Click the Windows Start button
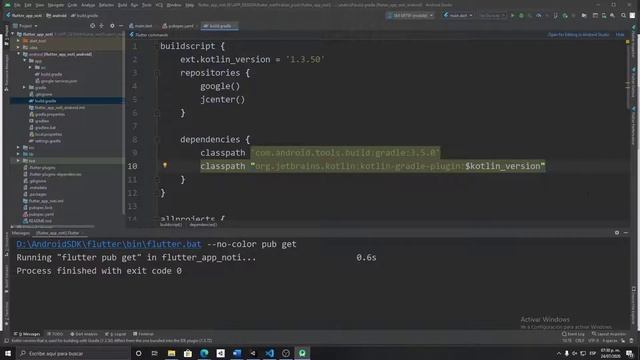640x360 pixels. tap(8, 353)
